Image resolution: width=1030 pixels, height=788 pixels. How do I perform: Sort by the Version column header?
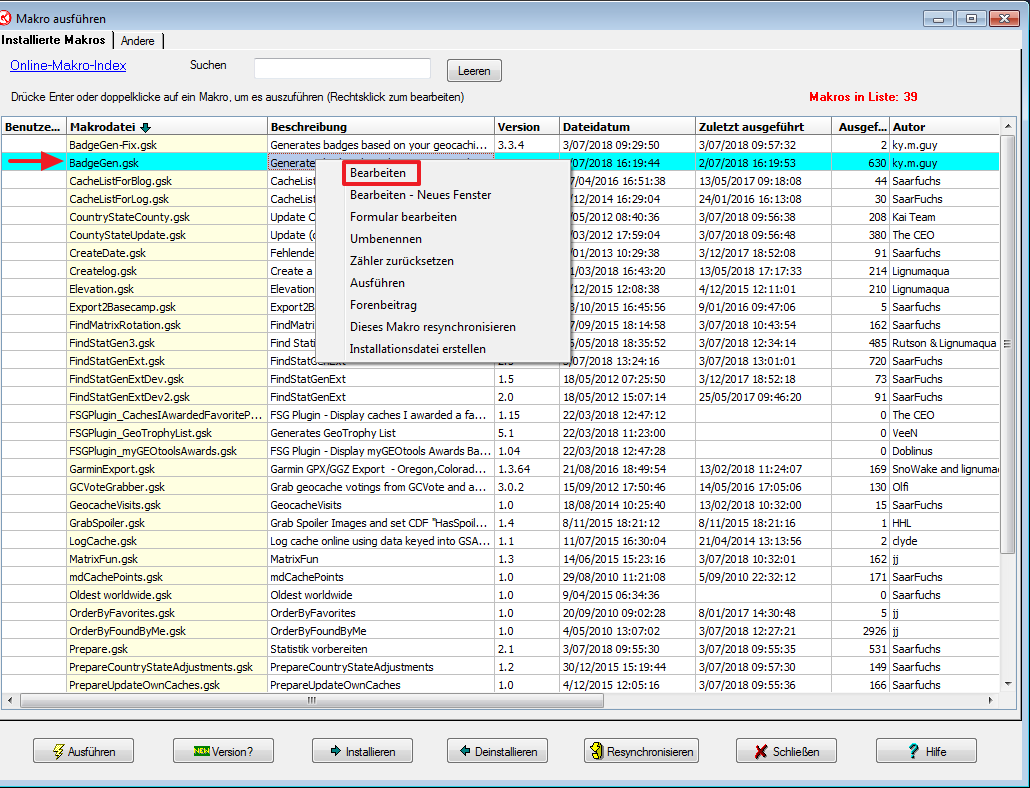pyautogui.click(x=527, y=127)
